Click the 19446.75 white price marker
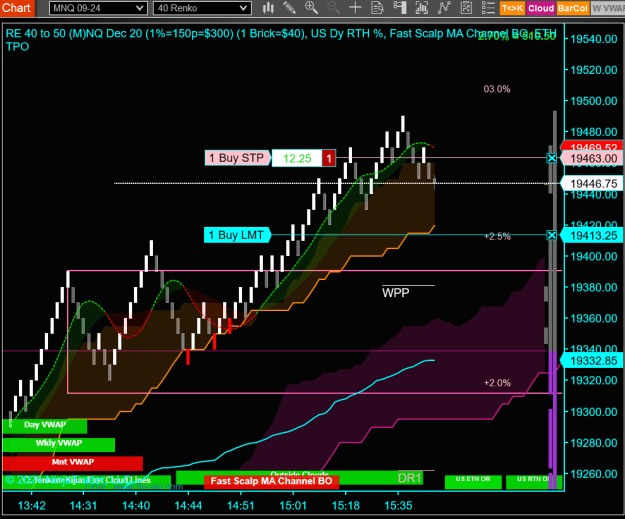This screenshot has width=625, height=519. 592,184
